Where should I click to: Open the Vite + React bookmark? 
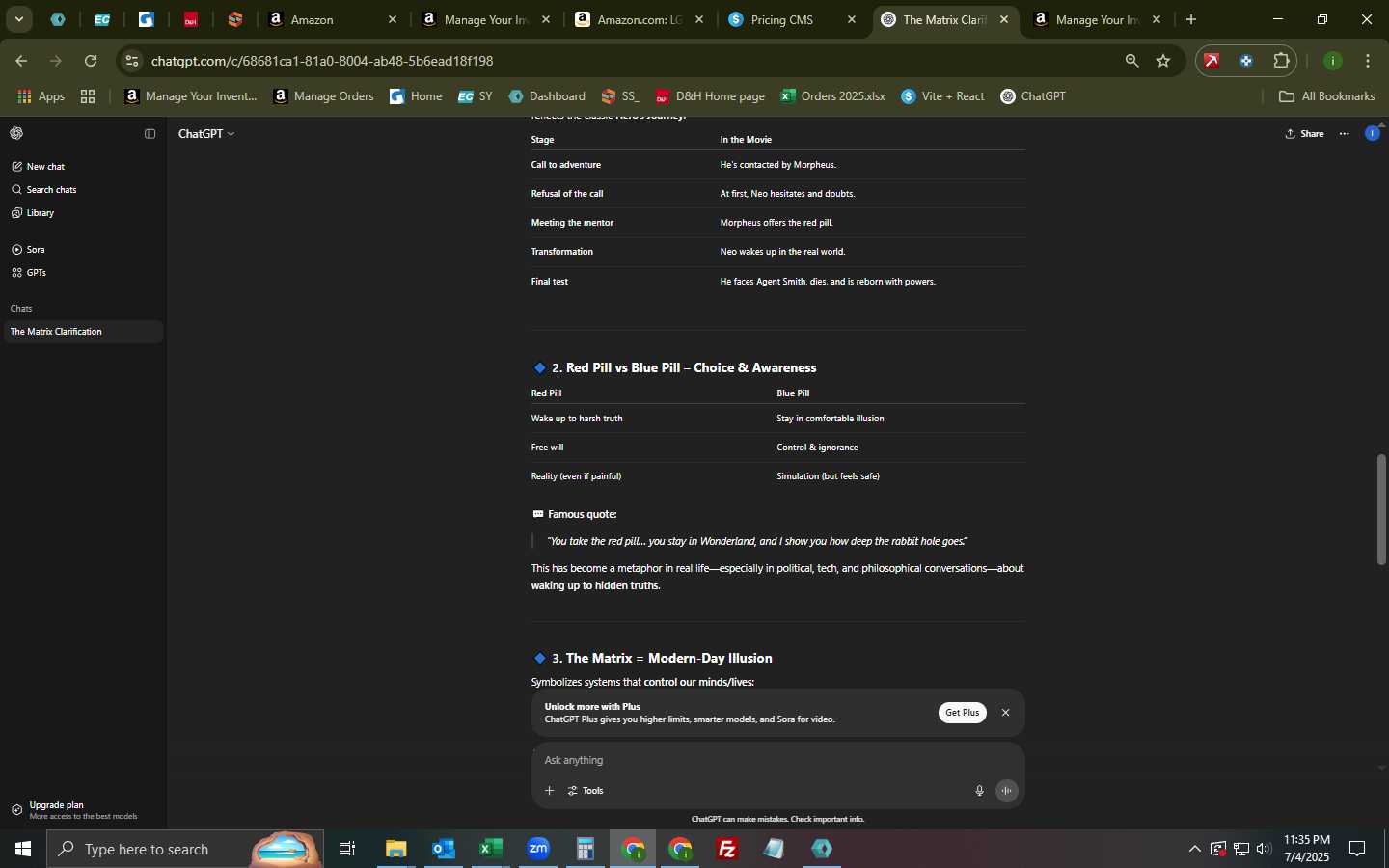point(942,96)
